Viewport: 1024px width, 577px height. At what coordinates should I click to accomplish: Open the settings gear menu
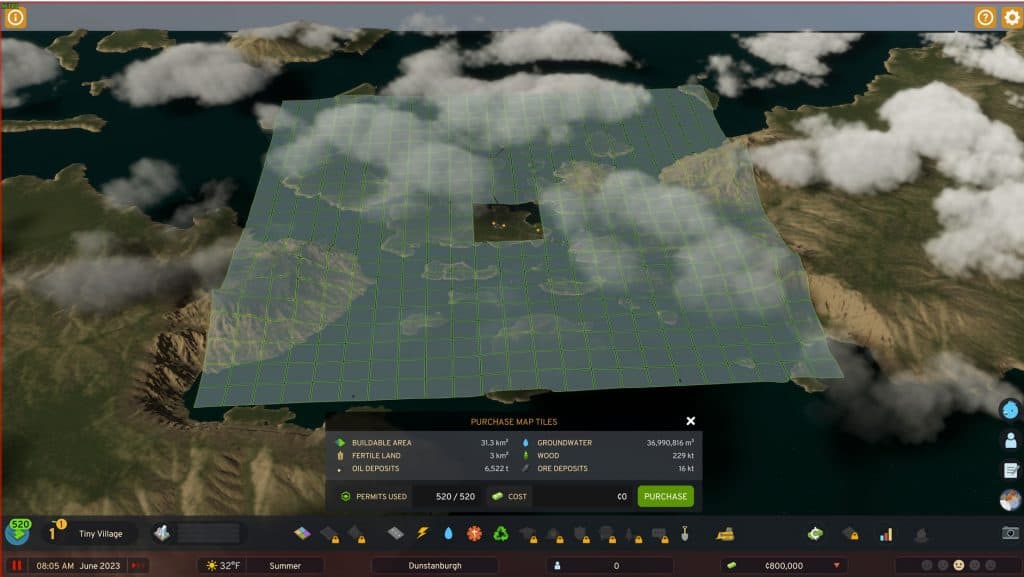click(1012, 17)
